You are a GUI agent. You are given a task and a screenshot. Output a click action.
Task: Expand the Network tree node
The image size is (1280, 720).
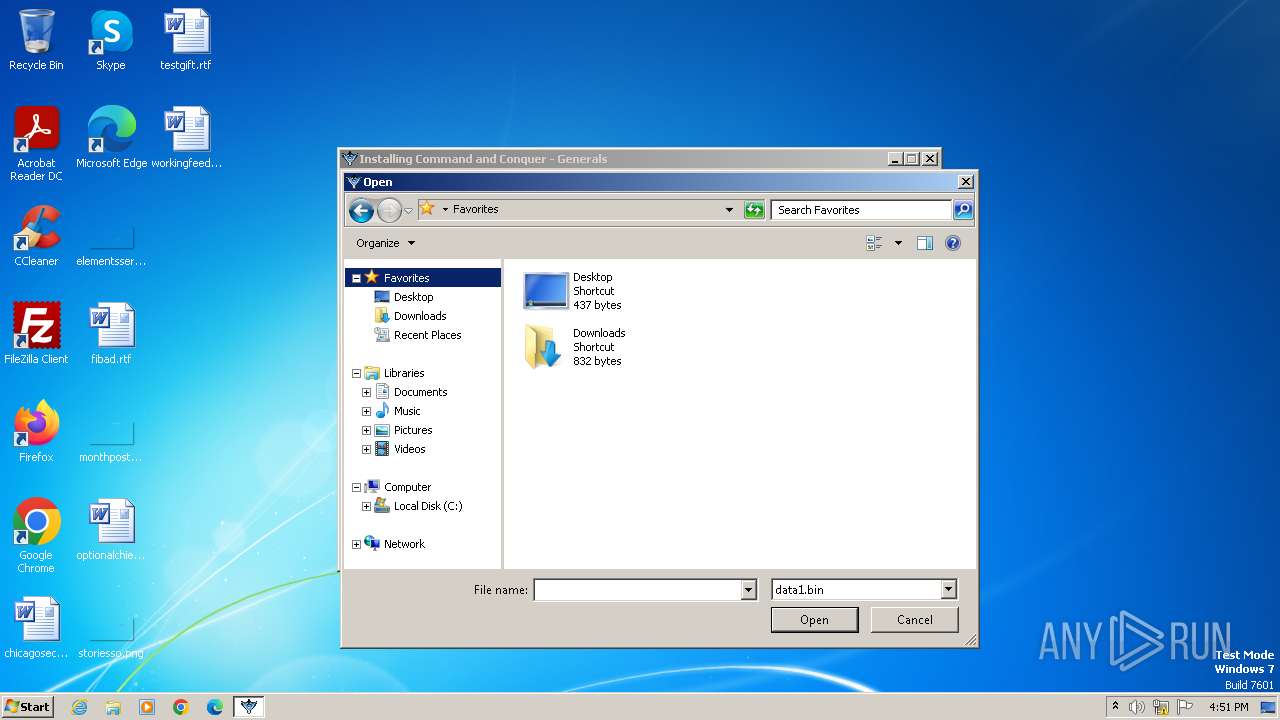coord(356,544)
